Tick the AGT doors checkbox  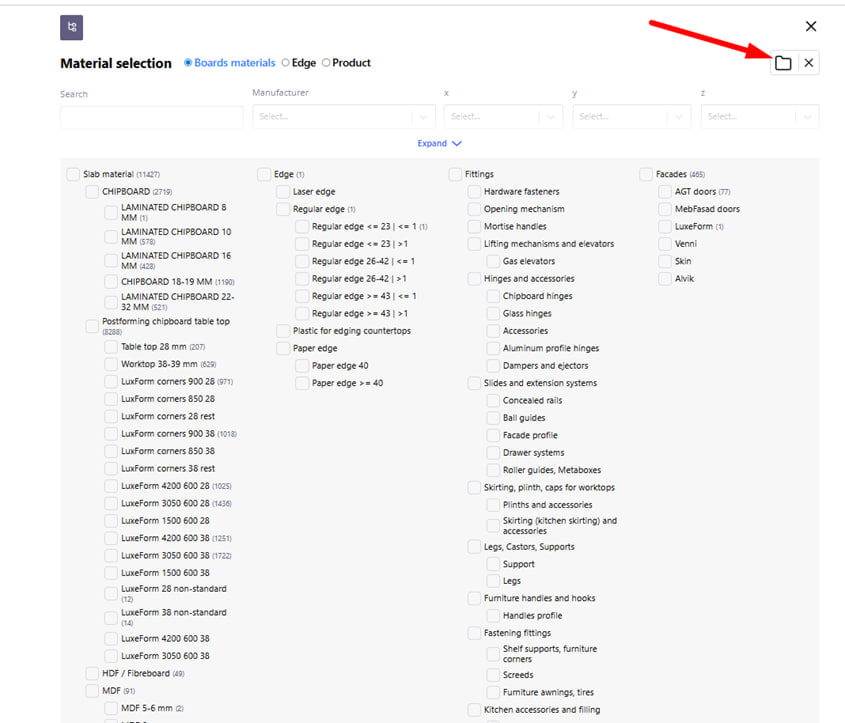(x=666, y=192)
